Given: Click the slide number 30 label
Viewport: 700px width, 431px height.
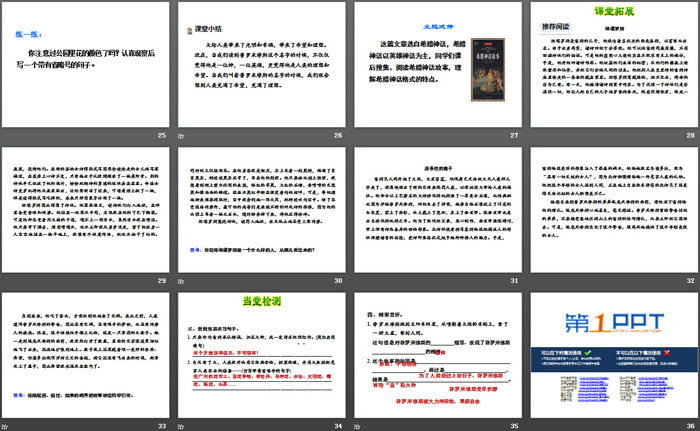Looking at the screenshot, I should pos(338,281).
